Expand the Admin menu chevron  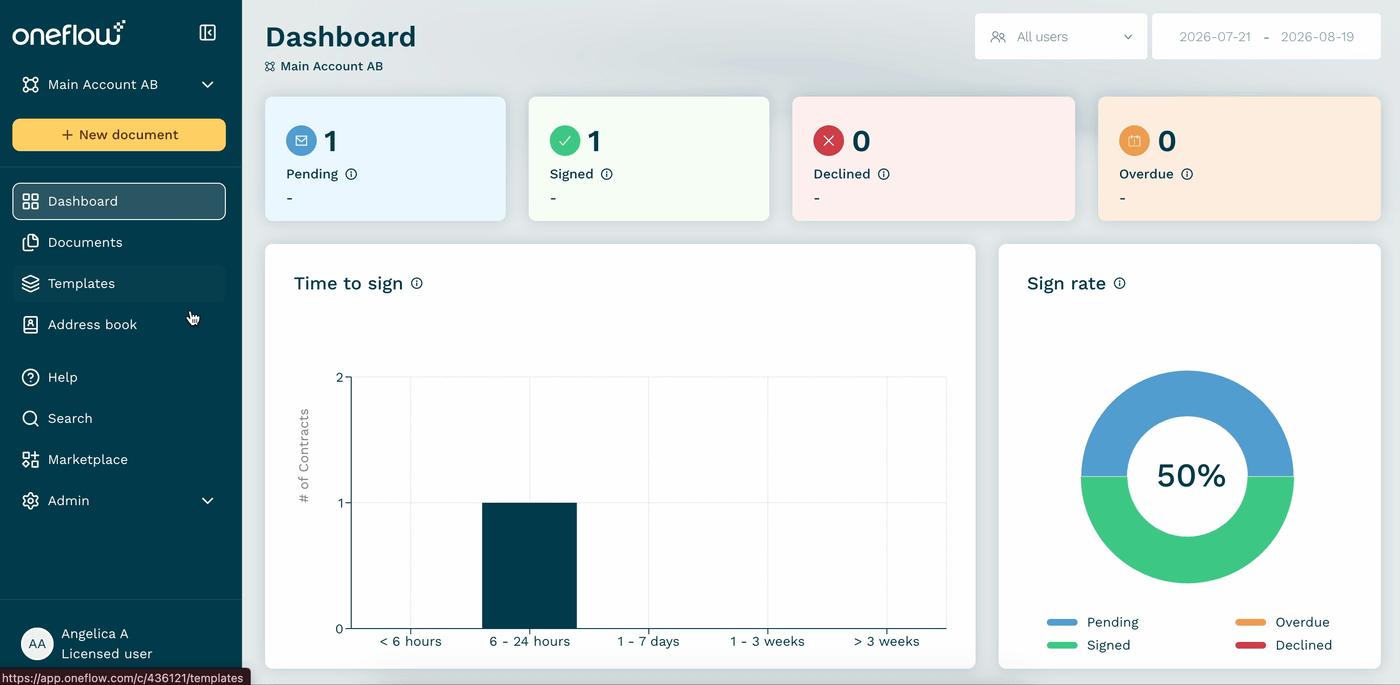pyautogui.click(x=208, y=501)
